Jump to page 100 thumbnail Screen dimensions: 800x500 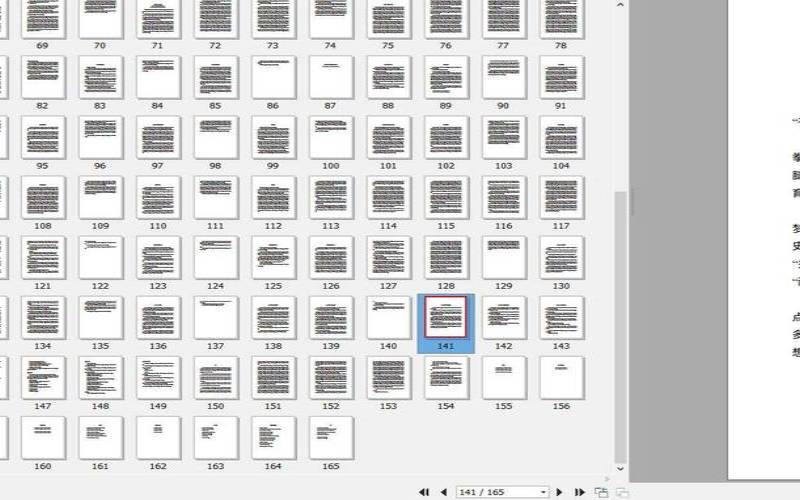coord(330,138)
